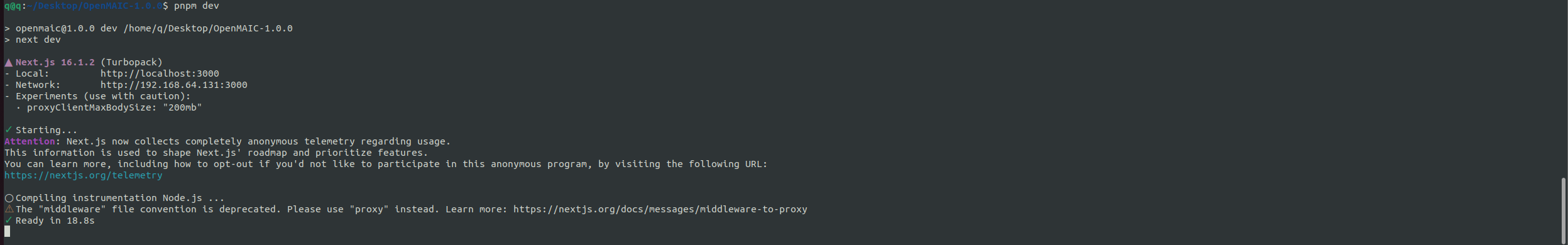Click the q@q shell prompt username

(13, 6)
